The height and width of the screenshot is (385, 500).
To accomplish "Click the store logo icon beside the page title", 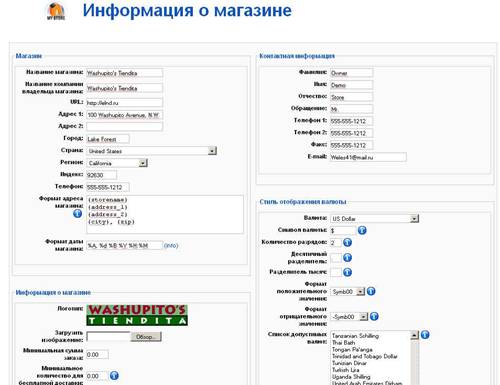I will 56,12.
